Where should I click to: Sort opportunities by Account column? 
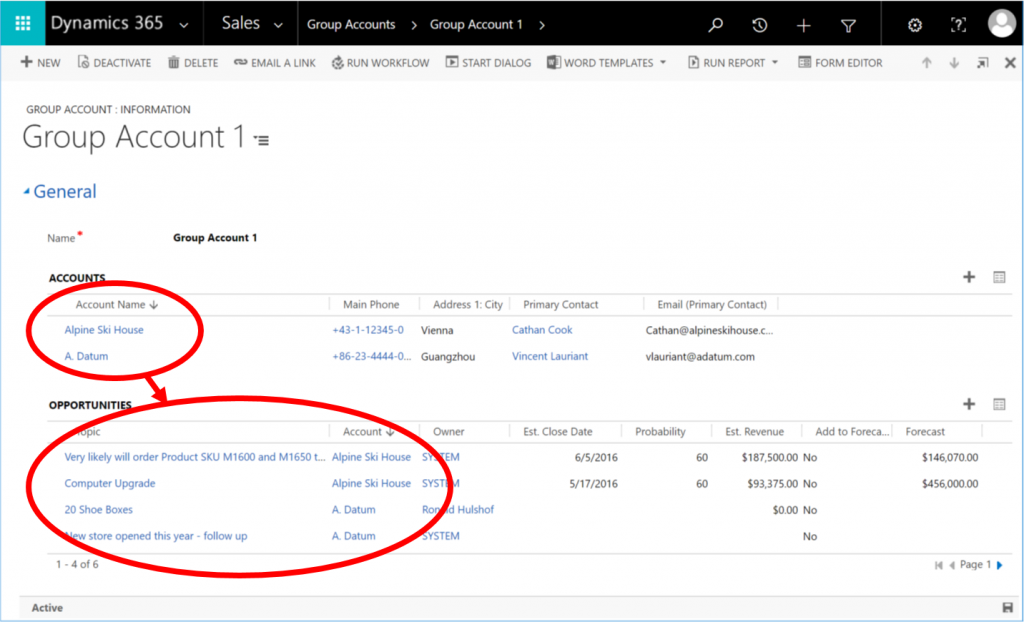coord(368,432)
